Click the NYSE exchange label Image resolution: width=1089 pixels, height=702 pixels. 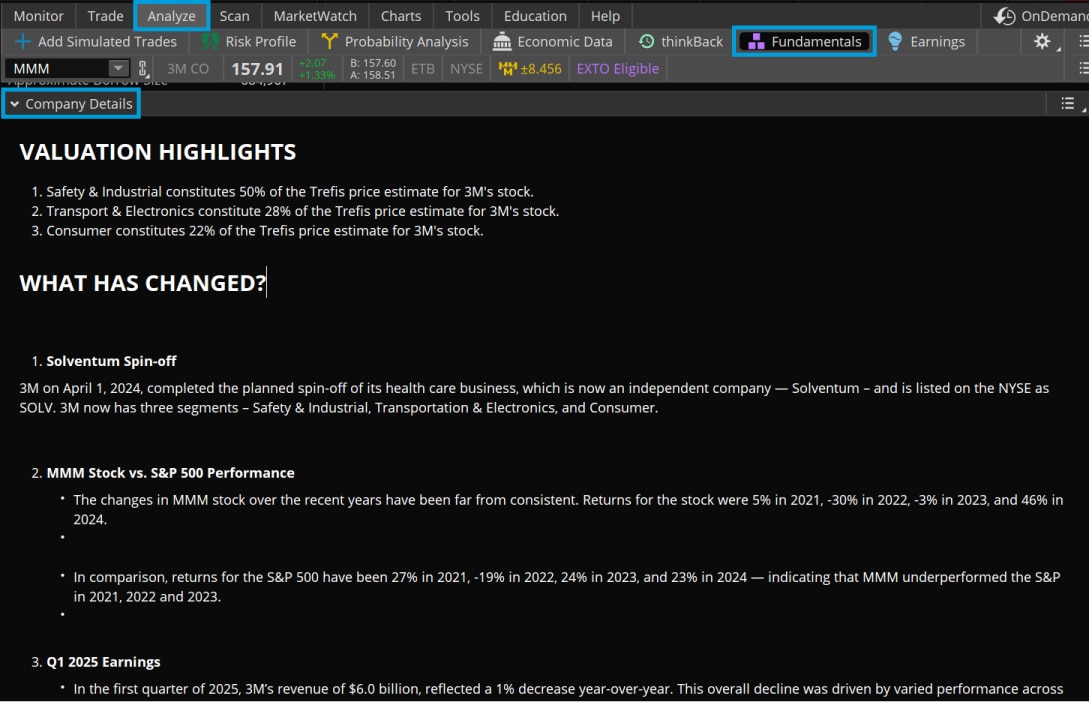point(466,69)
